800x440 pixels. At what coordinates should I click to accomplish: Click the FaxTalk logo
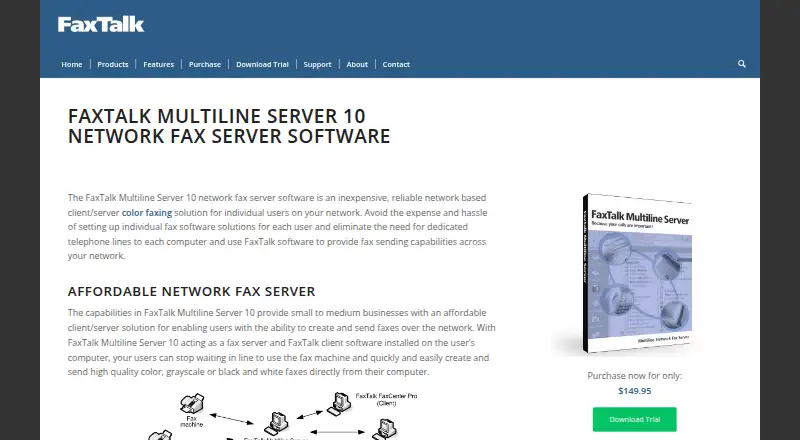click(101, 25)
